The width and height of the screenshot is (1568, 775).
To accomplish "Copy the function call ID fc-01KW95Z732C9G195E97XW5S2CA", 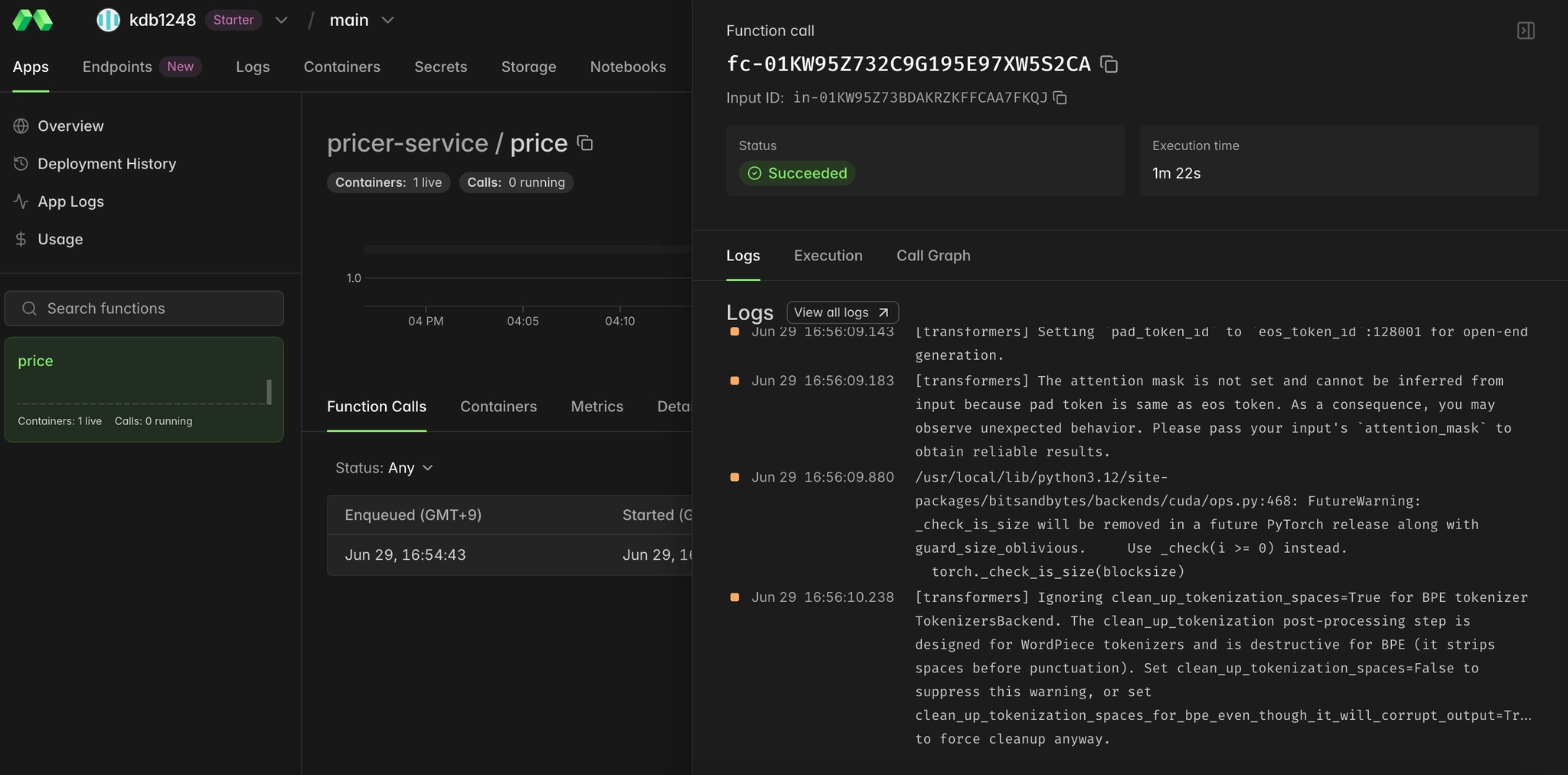I will [x=1109, y=64].
